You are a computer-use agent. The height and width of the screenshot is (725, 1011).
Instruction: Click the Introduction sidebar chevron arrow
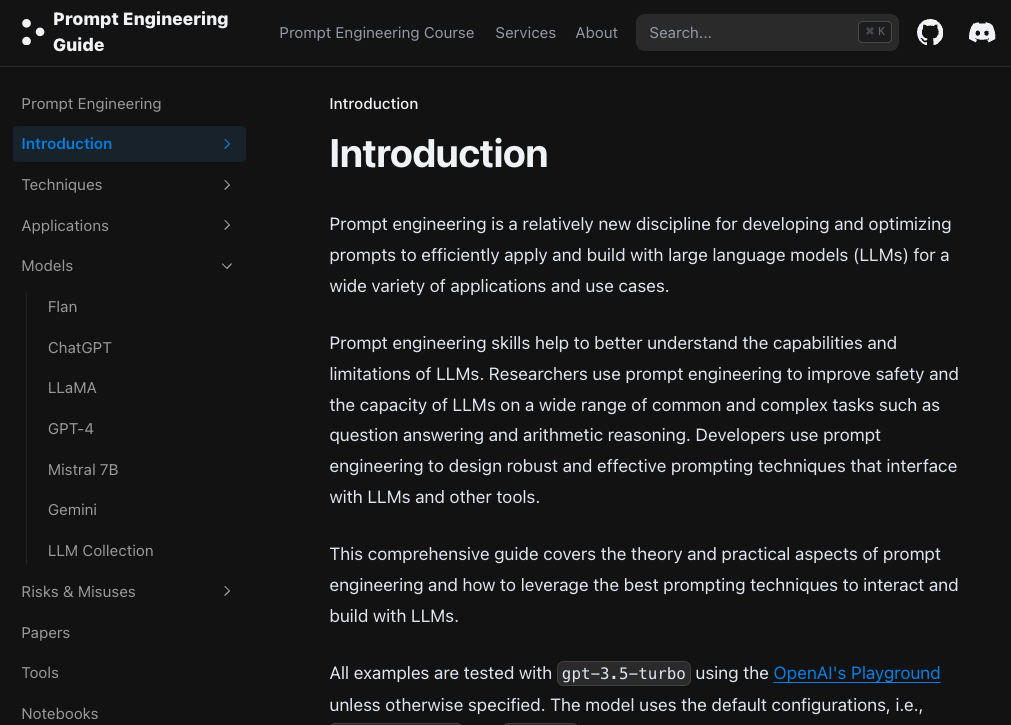point(227,144)
